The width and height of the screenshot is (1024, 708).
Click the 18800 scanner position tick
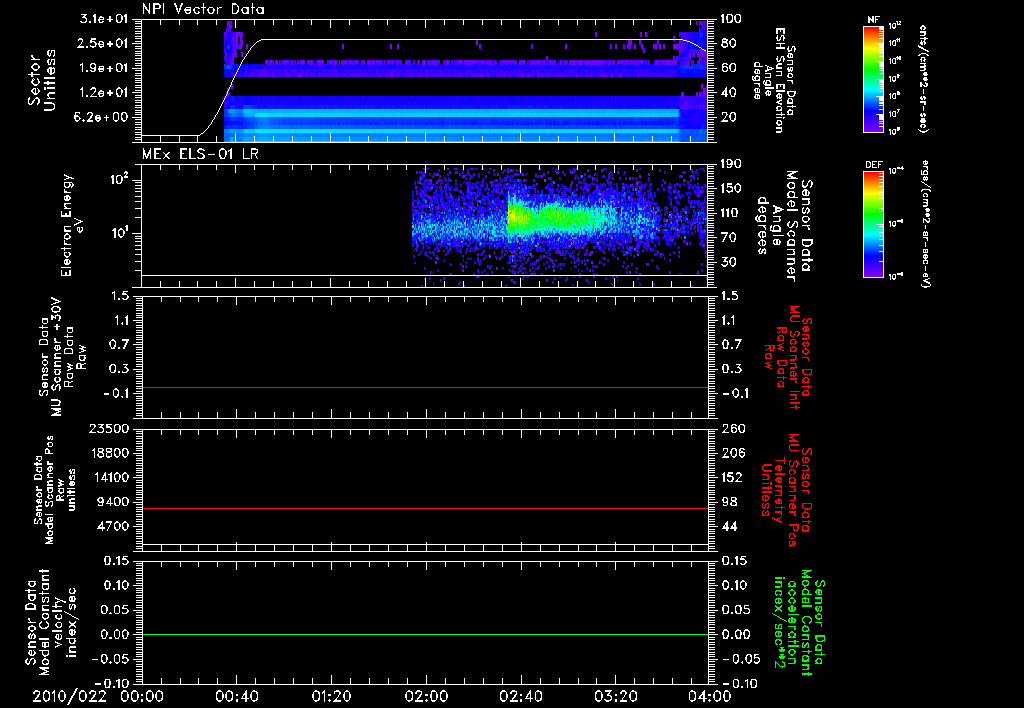click(109, 453)
